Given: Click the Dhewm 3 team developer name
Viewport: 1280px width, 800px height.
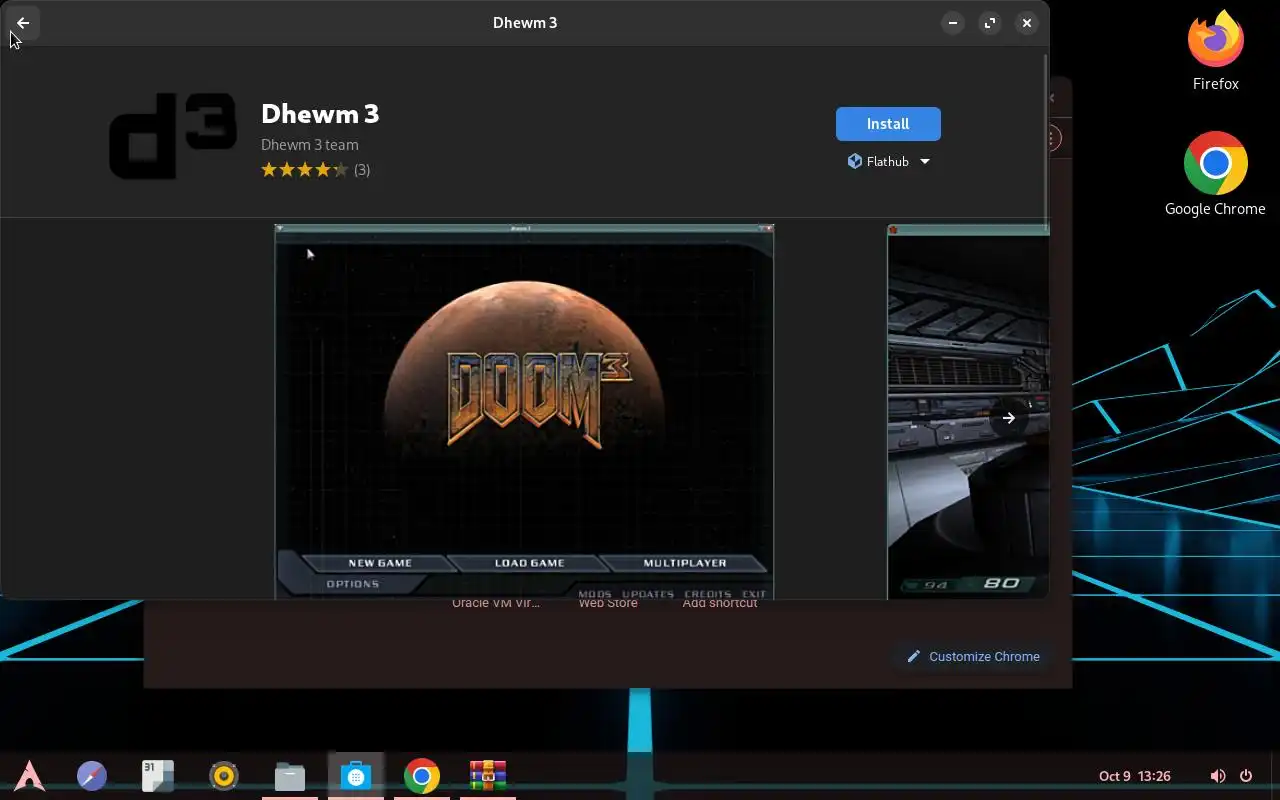Looking at the screenshot, I should (x=309, y=145).
